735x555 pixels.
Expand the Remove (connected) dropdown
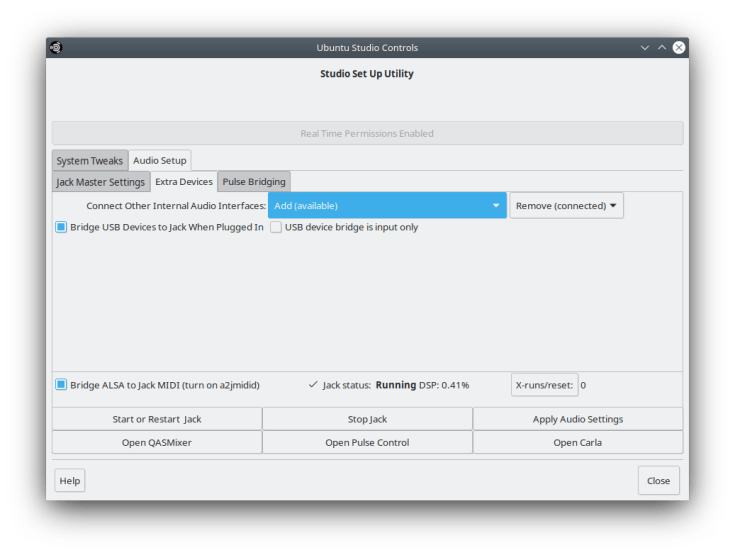(x=566, y=205)
